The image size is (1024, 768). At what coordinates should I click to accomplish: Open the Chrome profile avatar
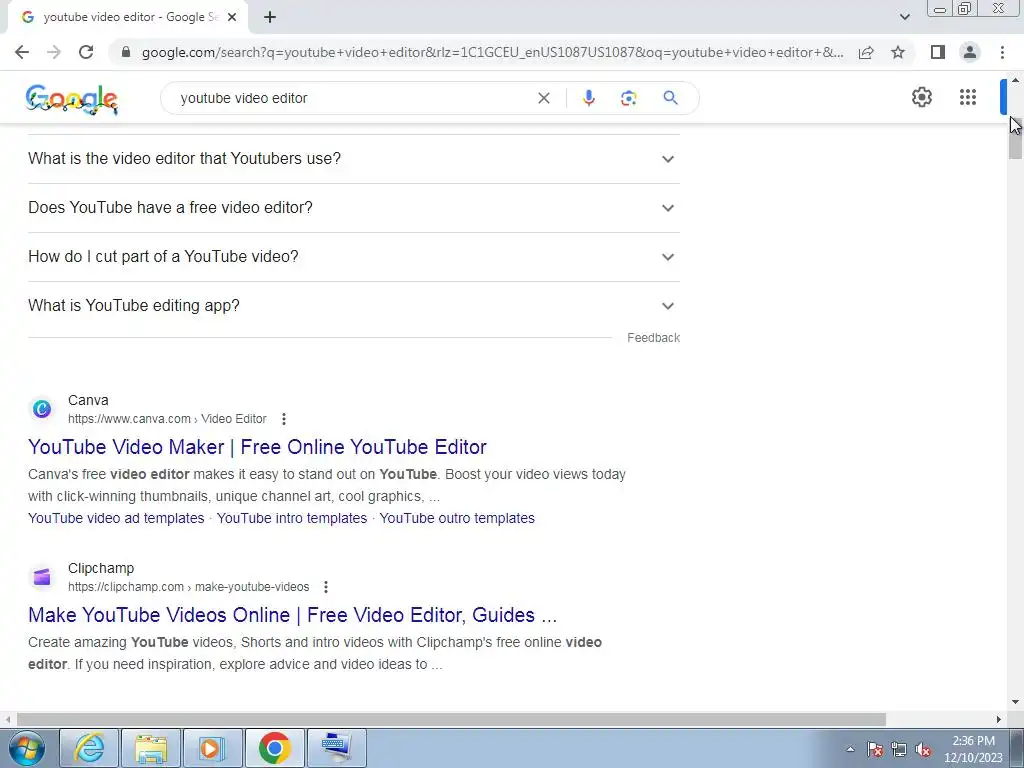tap(970, 52)
